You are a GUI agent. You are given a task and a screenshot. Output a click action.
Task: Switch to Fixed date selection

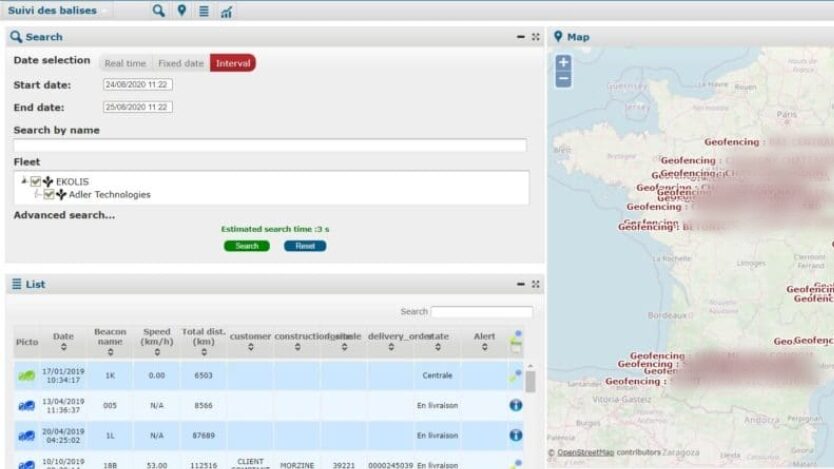point(181,63)
